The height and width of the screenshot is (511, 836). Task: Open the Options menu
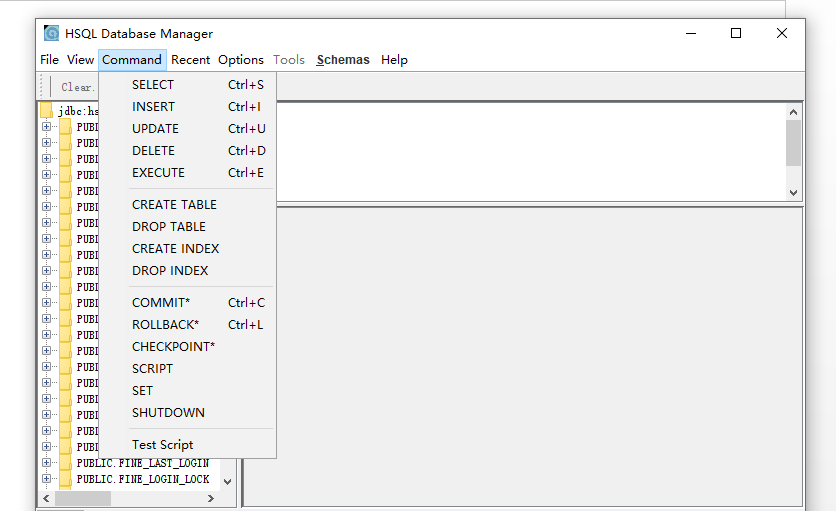(240, 60)
